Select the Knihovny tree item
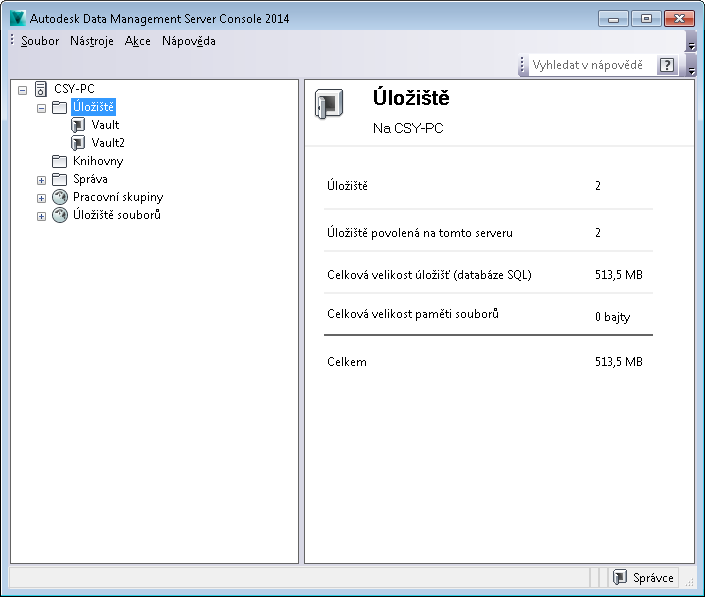Image resolution: width=705 pixels, height=597 pixels. click(98, 161)
